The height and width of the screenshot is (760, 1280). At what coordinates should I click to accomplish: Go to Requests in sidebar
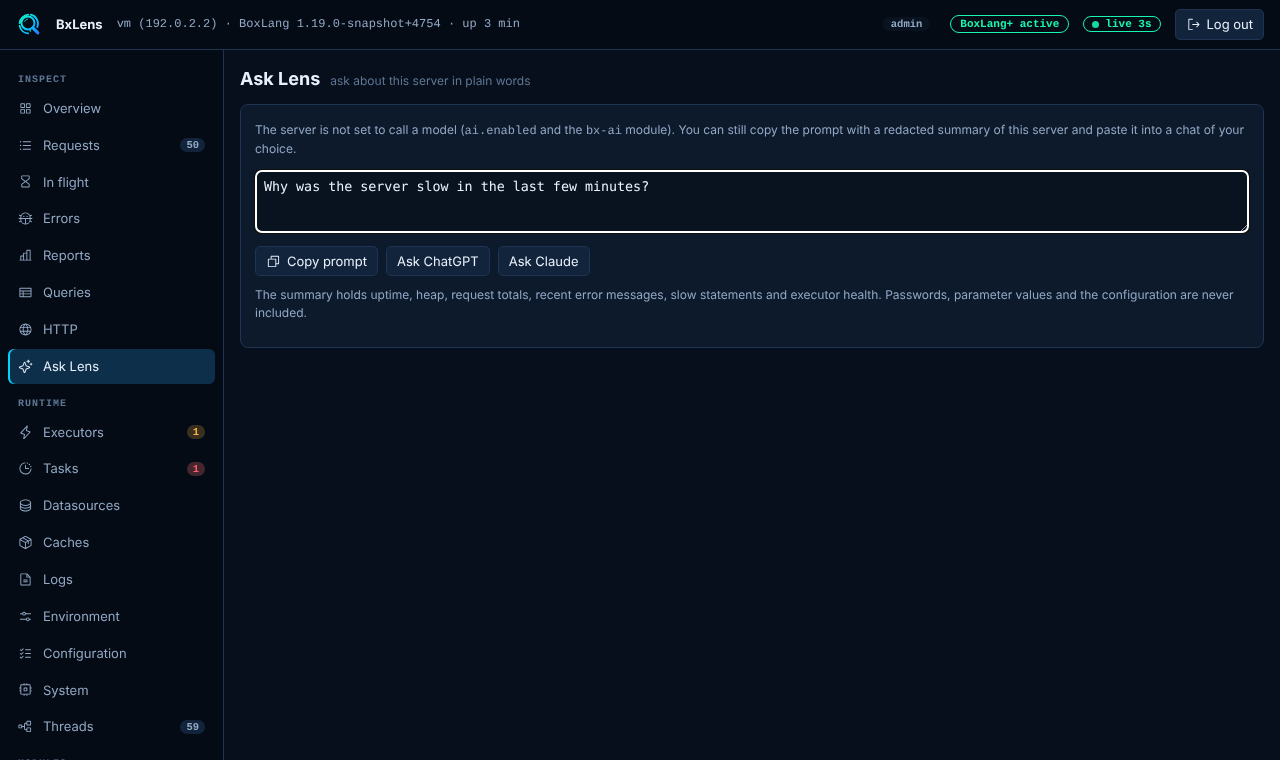click(111, 145)
